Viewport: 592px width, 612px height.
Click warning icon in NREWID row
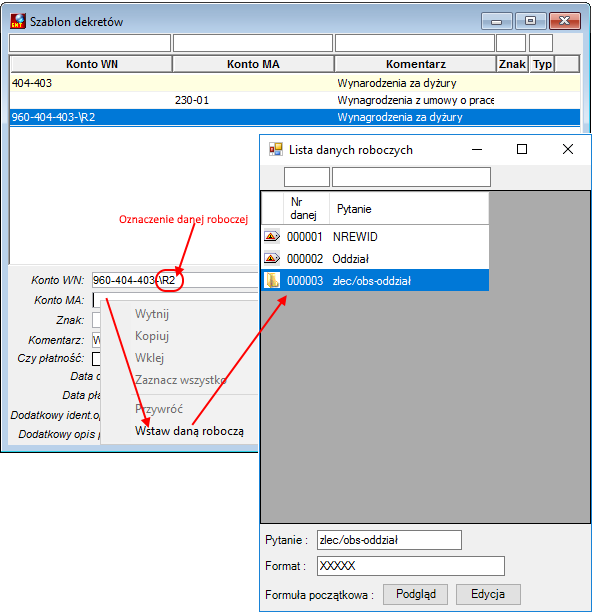click(272, 237)
